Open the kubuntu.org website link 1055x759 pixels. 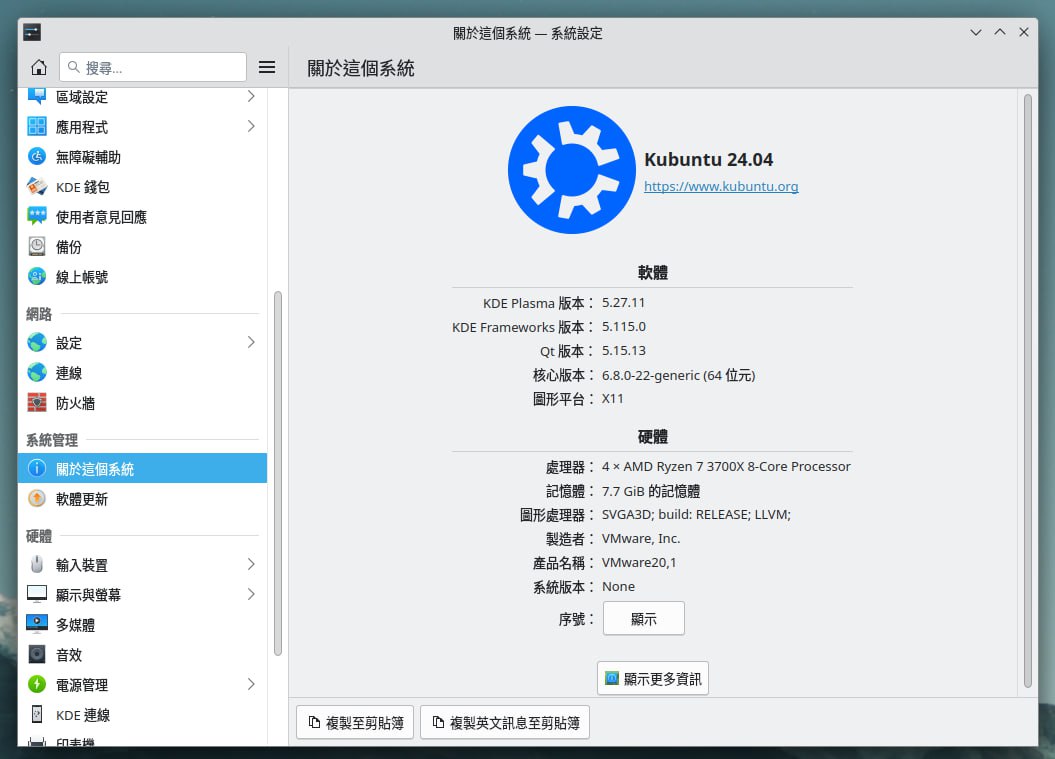tap(720, 187)
